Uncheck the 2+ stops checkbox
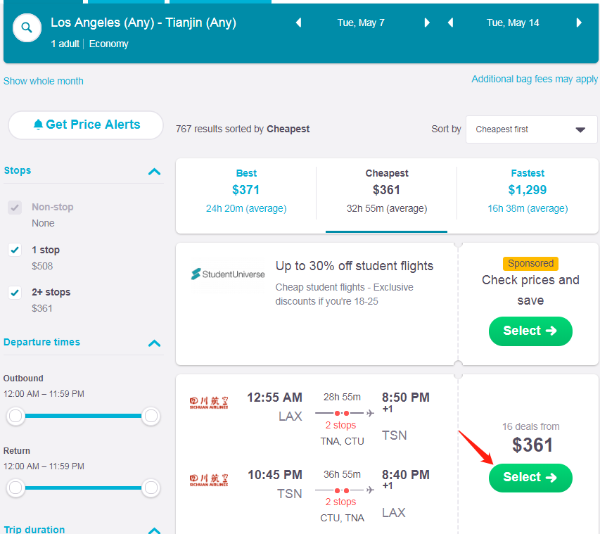Viewport: 600px width, 534px height. click(15, 293)
